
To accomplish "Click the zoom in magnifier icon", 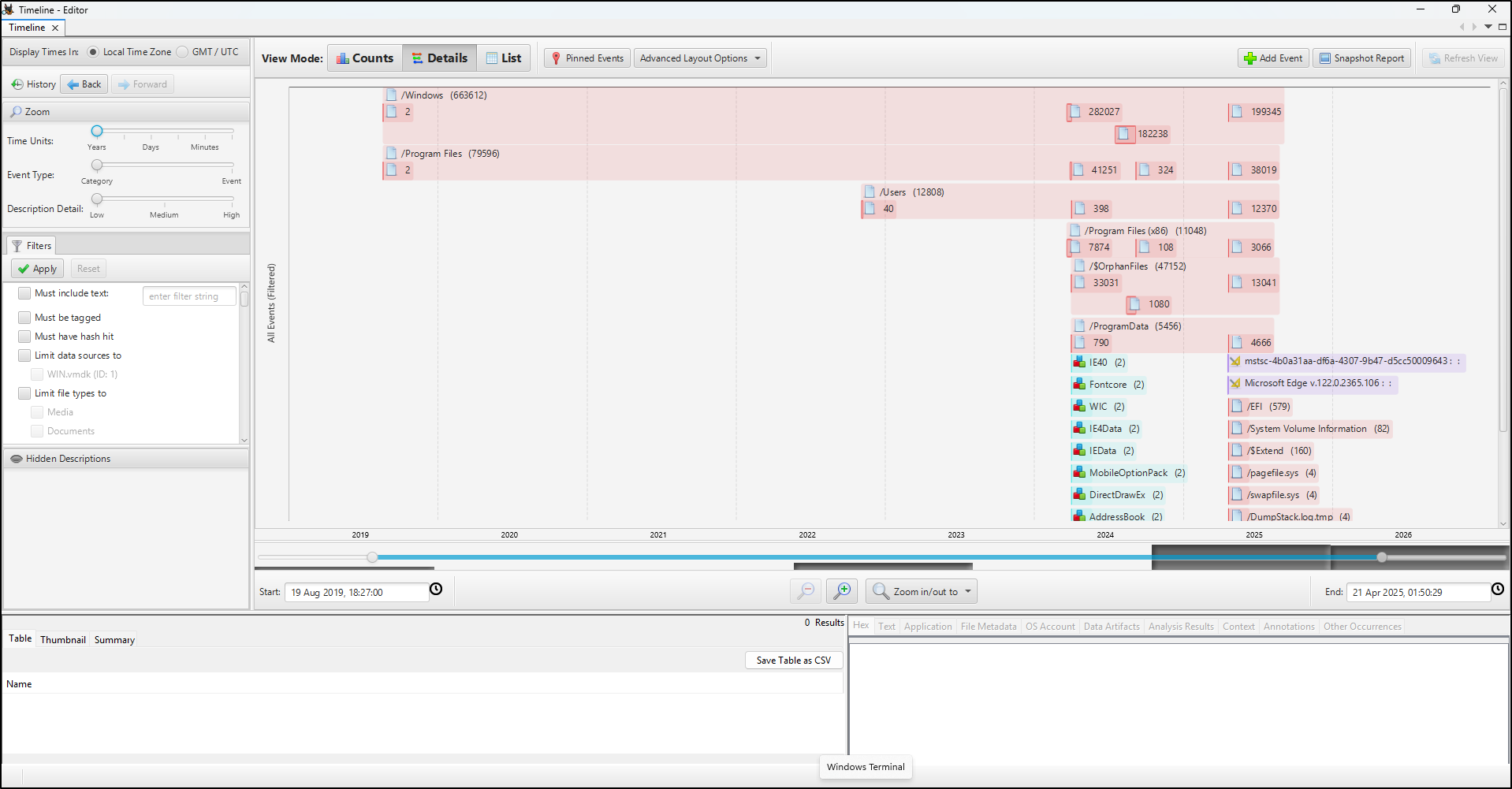I will click(x=843, y=591).
